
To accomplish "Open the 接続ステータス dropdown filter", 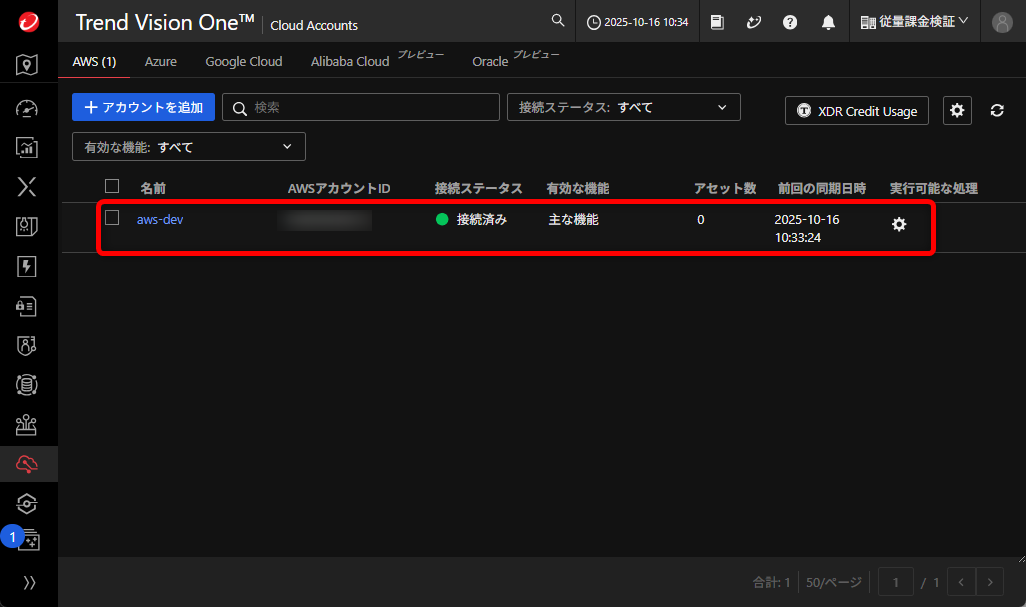I will 624,108.
